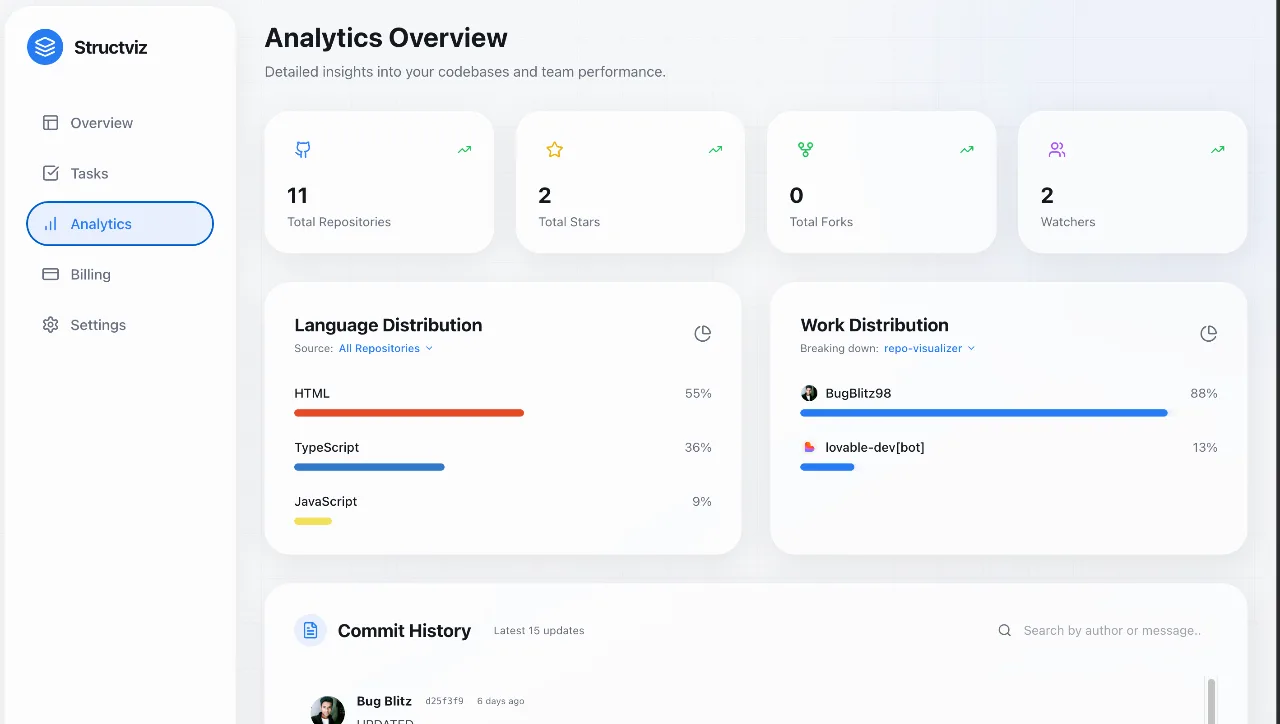Click the 55% HTML percentage value

pos(698,393)
